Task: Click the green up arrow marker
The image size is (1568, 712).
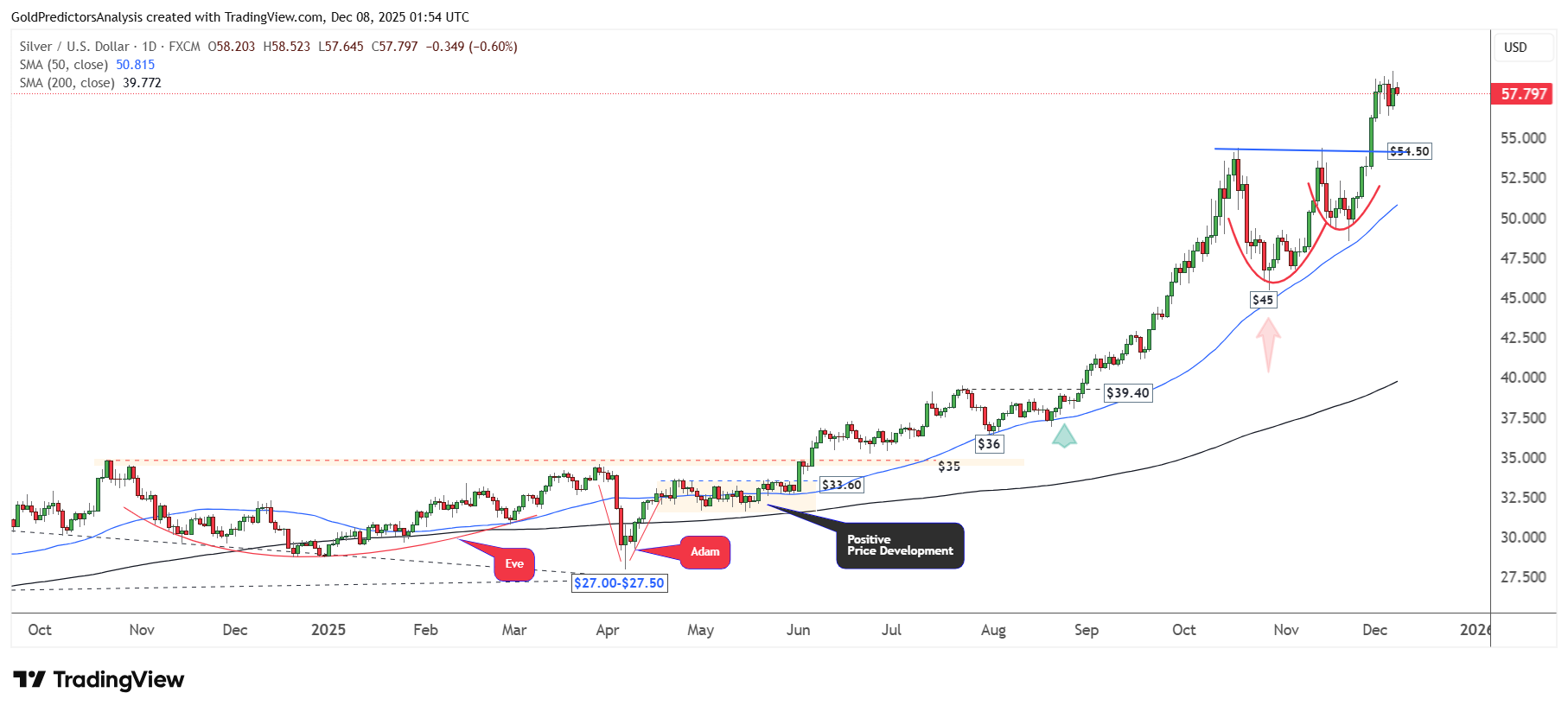Action: pos(1063,436)
